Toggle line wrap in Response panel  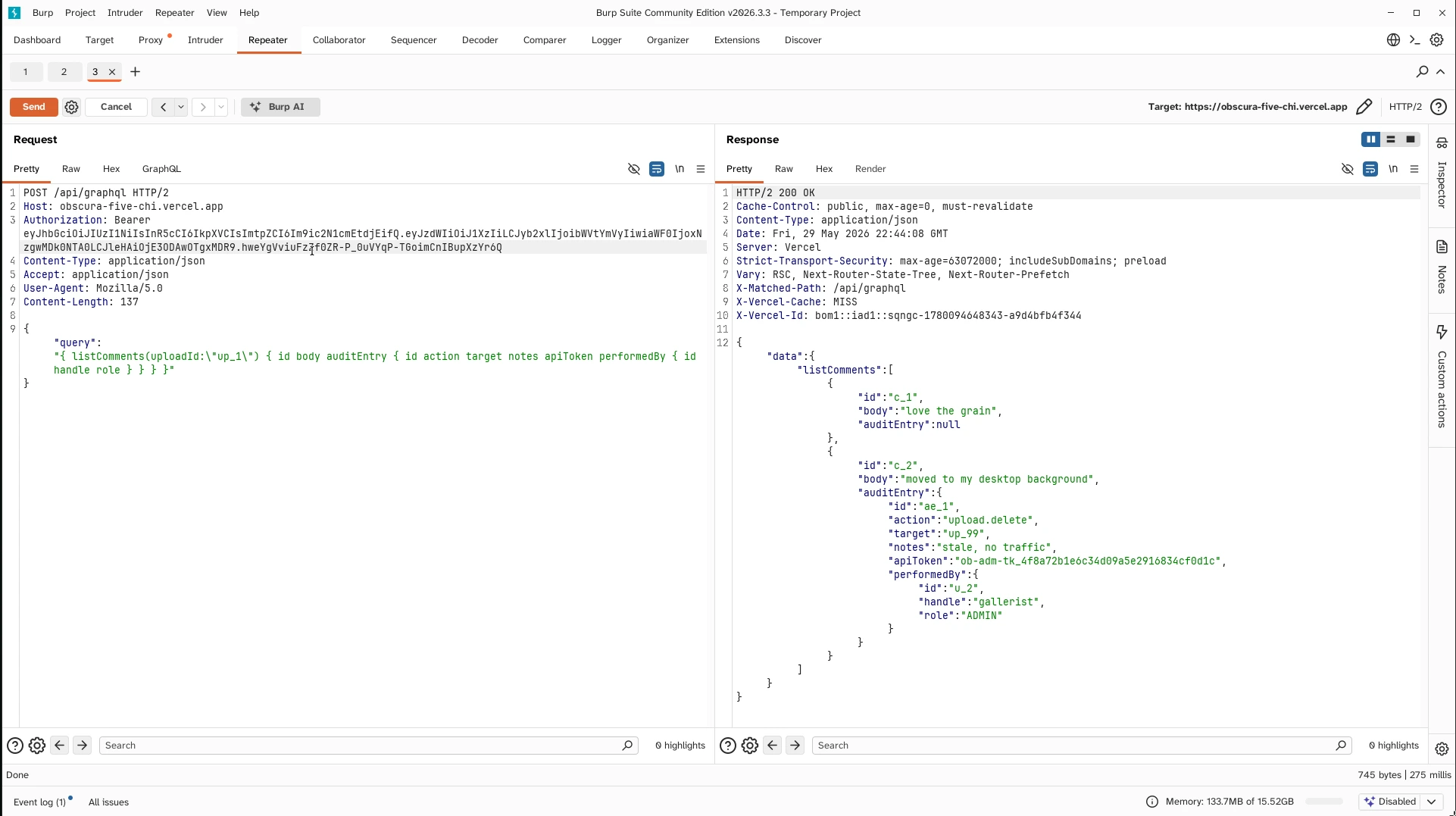tap(1370, 169)
